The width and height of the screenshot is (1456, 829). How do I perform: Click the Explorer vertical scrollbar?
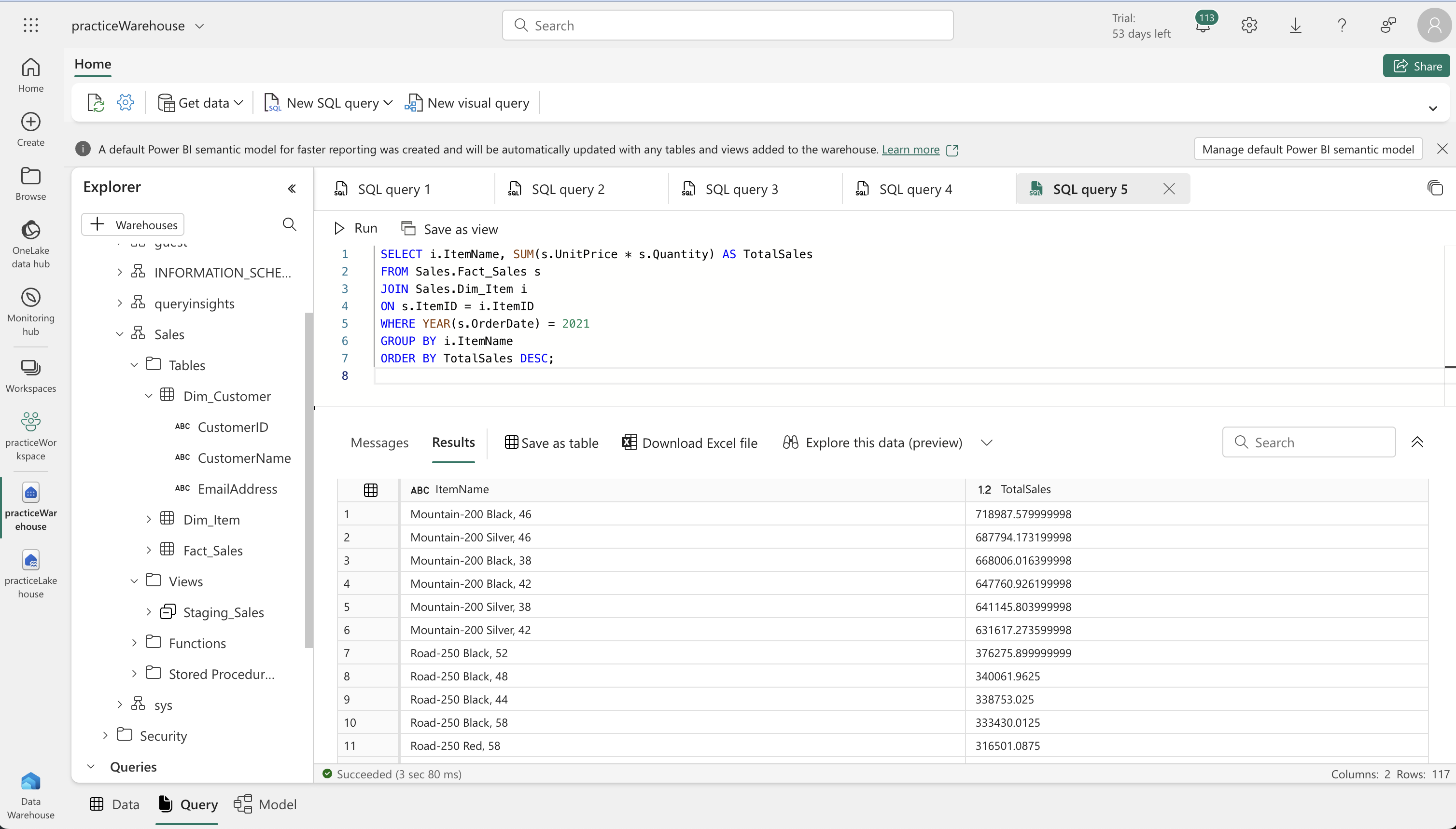(308, 480)
